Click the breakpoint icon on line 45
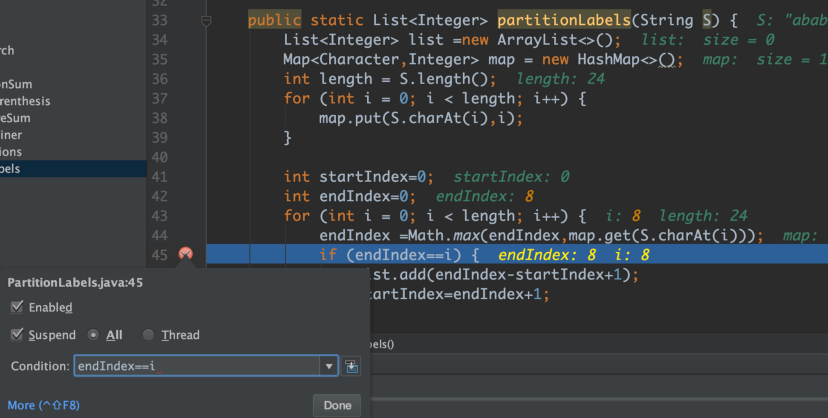Image resolution: width=828 pixels, height=418 pixels. click(x=185, y=255)
